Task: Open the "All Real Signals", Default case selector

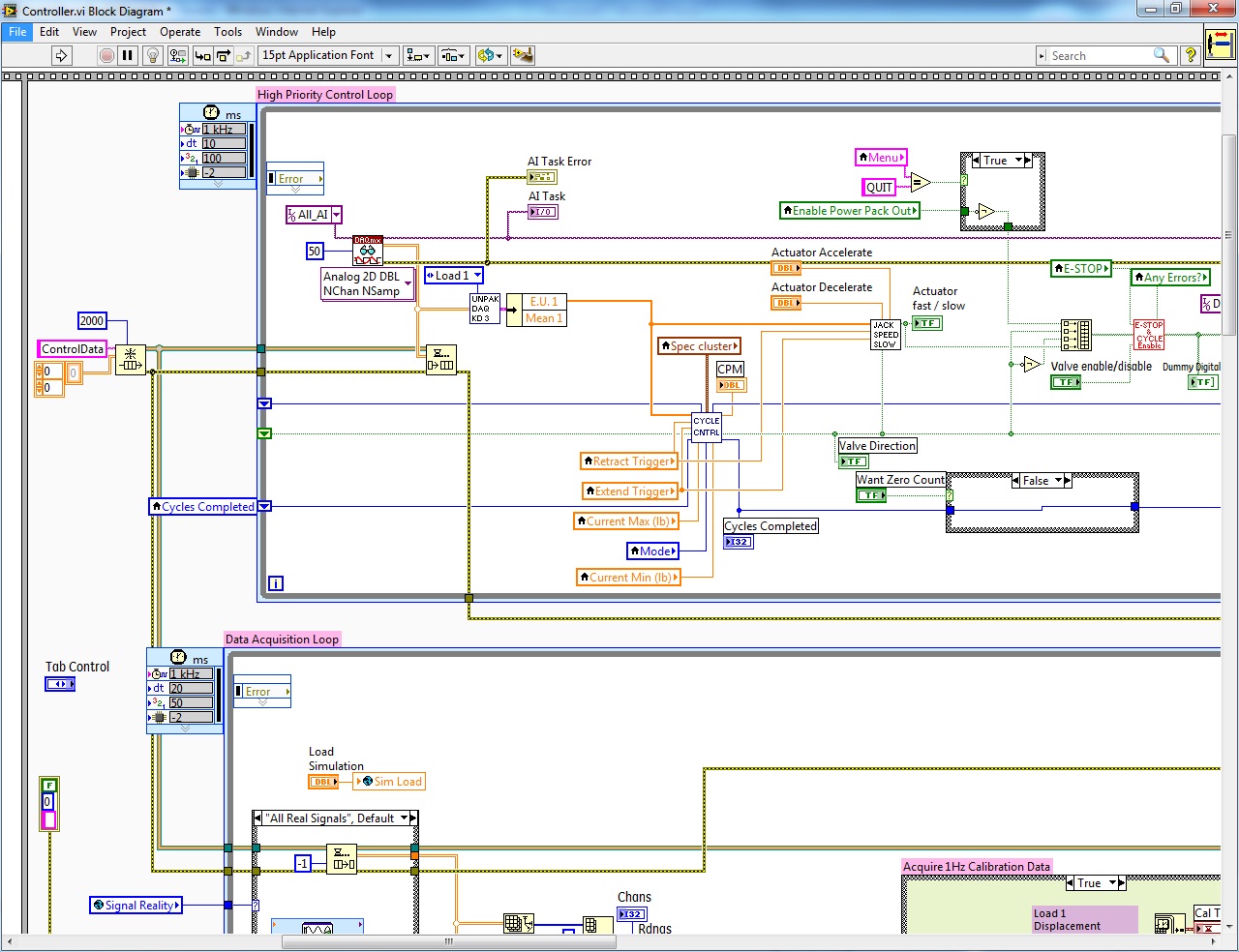Action: click(335, 818)
